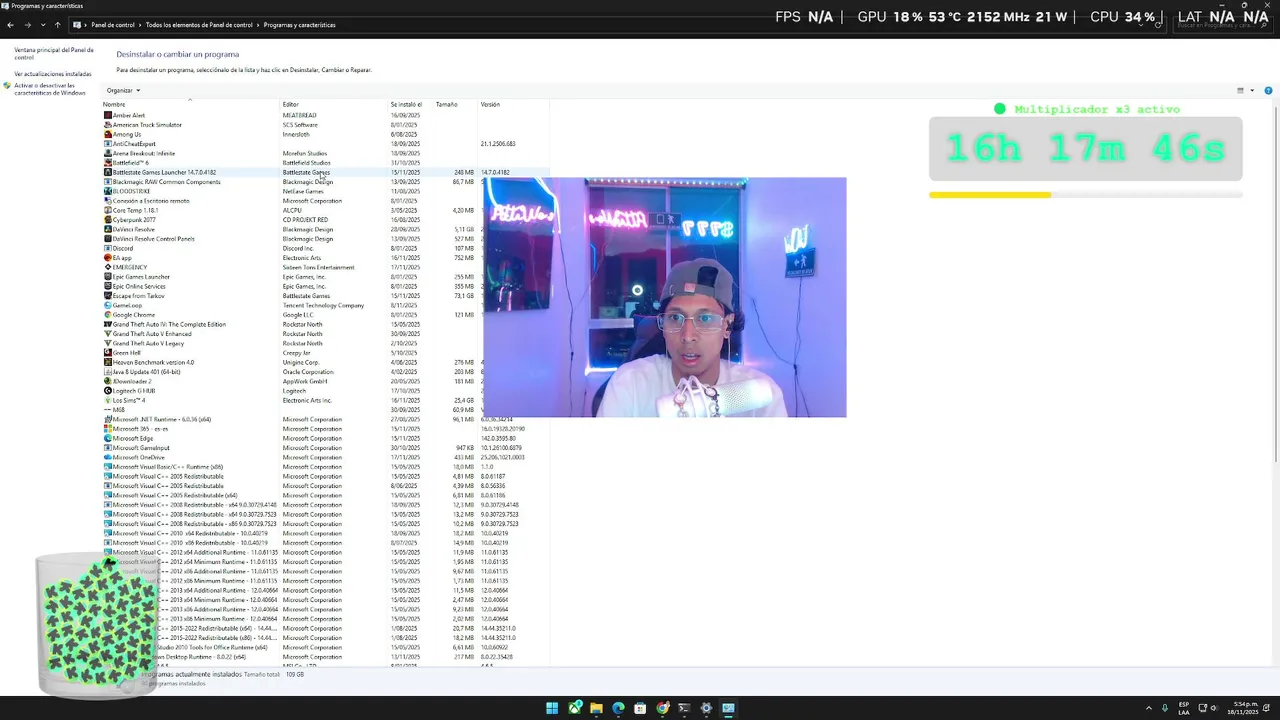The image size is (1280, 720).
Task: Select the Battlefield 6 program icon
Action: click(108, 163)
